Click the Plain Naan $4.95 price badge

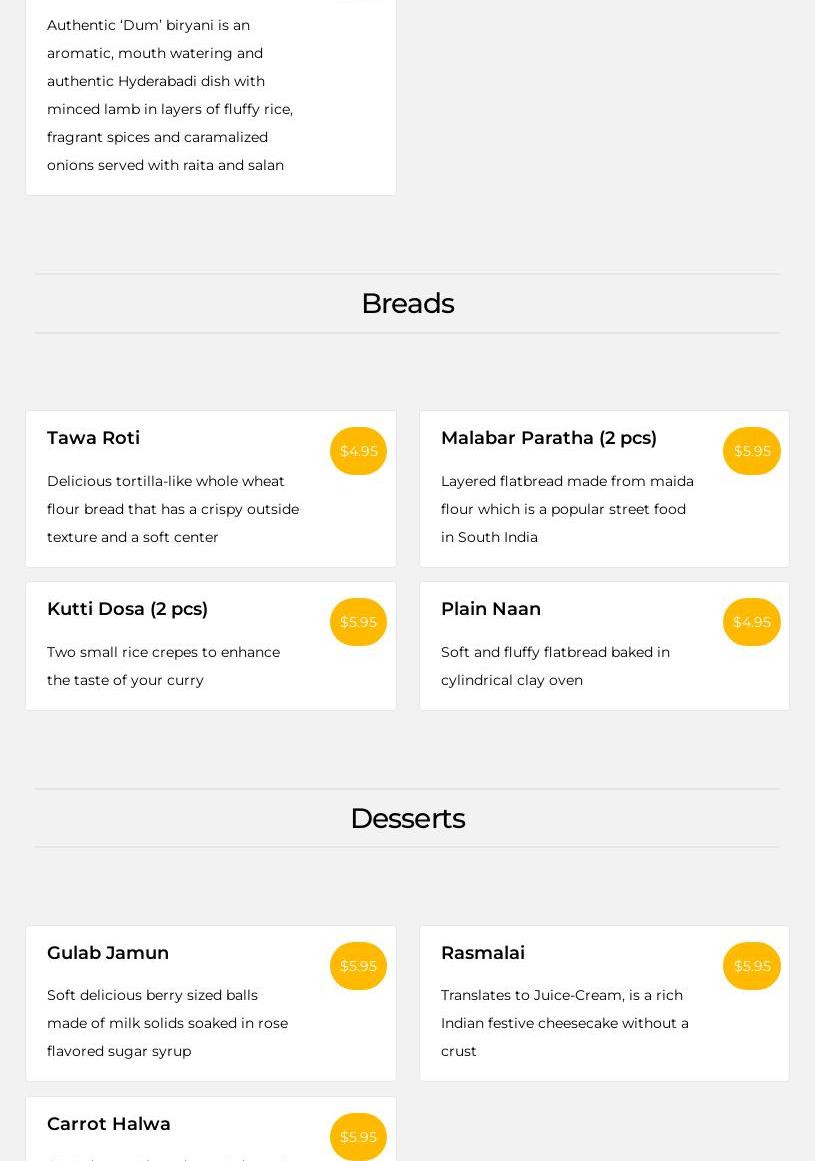(x=751, y=622)
